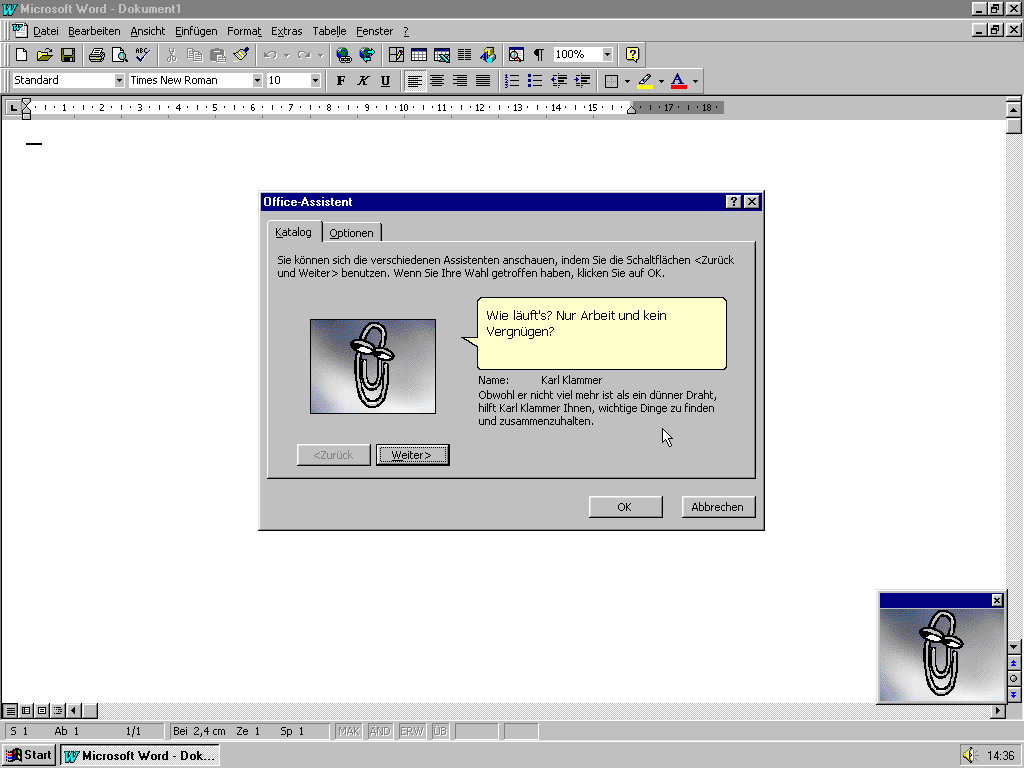The width and height of the screenshot is (1024, 768).
Task: Select the Katalog tab
Action: tap(294, 232)
